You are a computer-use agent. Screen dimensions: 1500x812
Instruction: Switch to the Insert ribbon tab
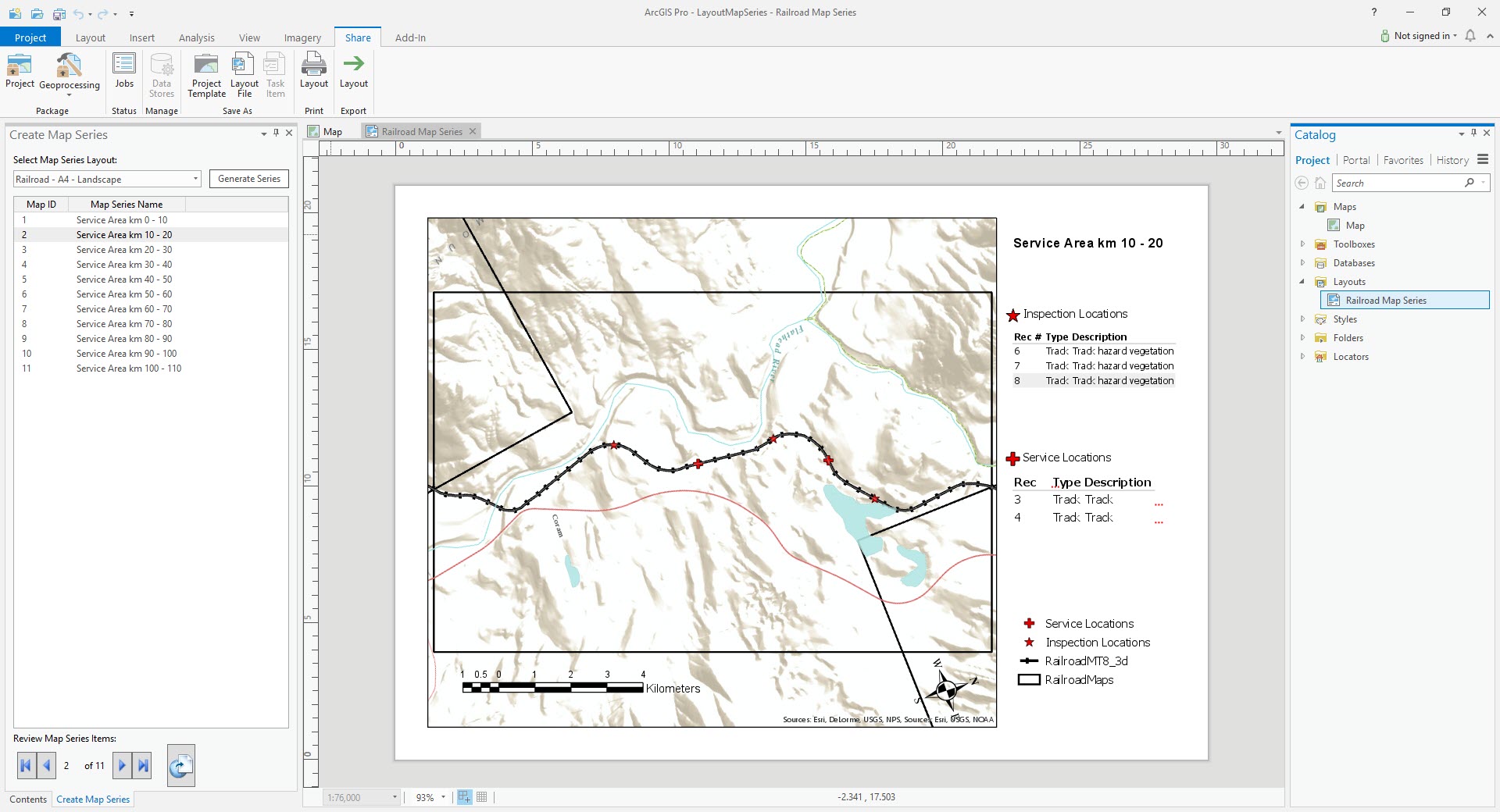pos(141,37)
